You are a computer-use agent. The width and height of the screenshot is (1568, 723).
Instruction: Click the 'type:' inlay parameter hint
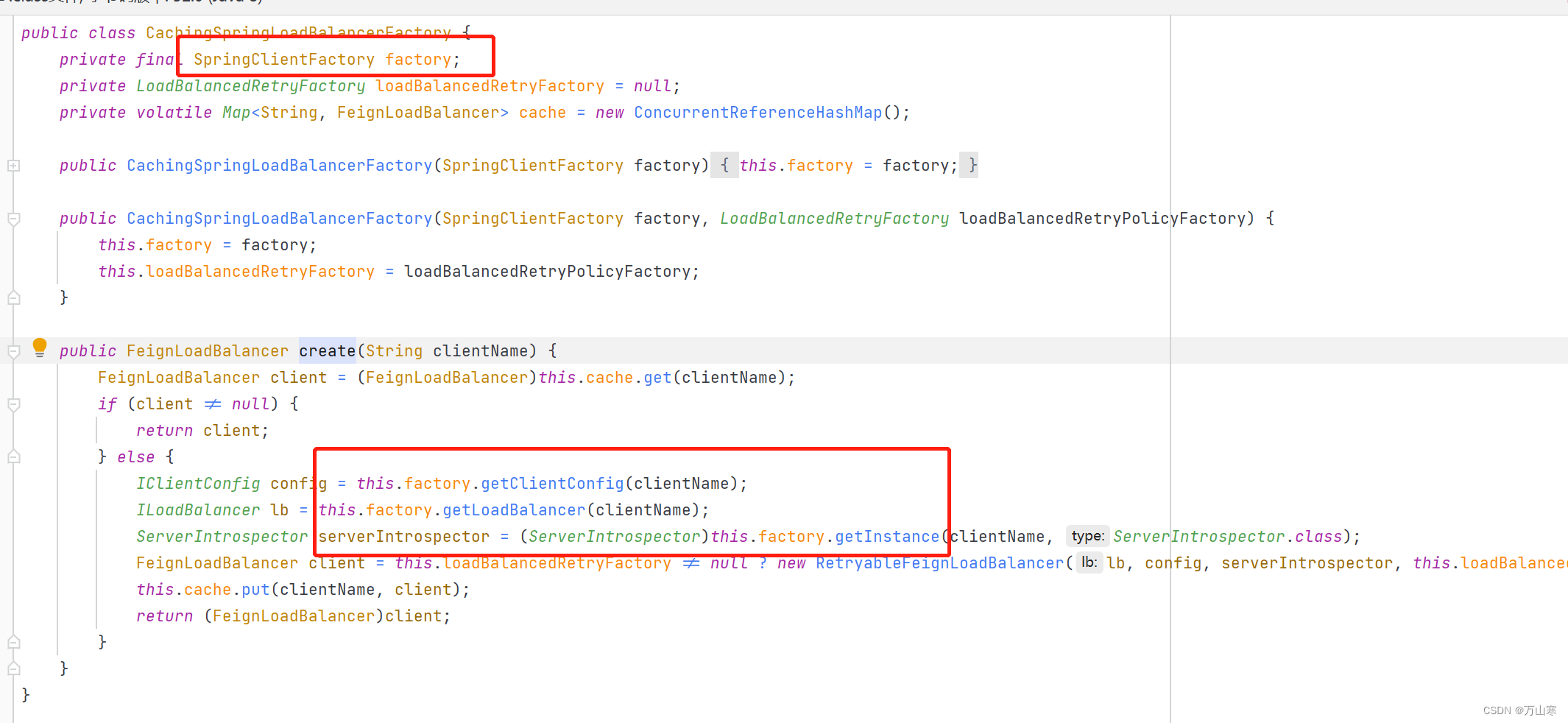1087,537
